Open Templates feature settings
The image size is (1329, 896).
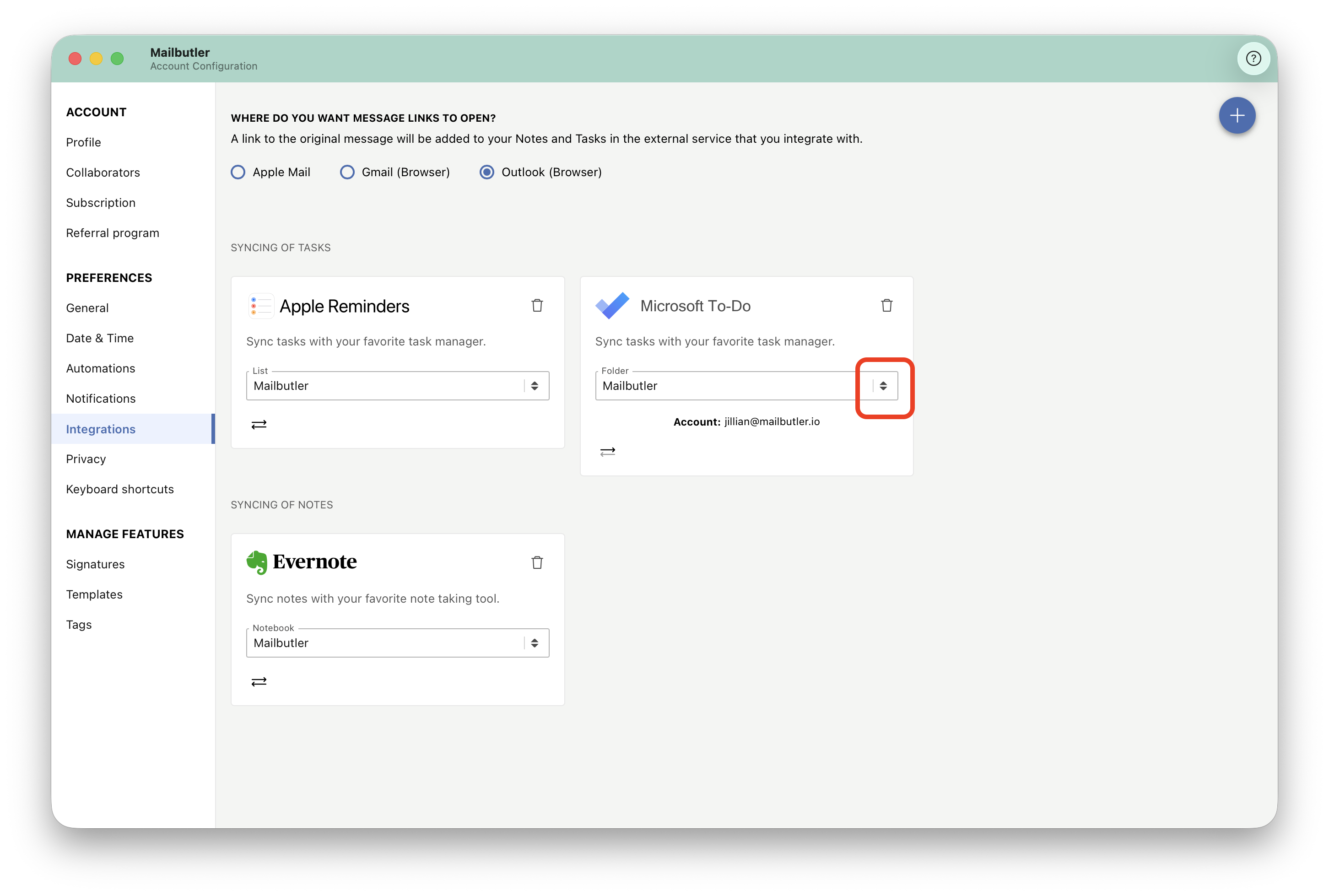coord(94,595)
